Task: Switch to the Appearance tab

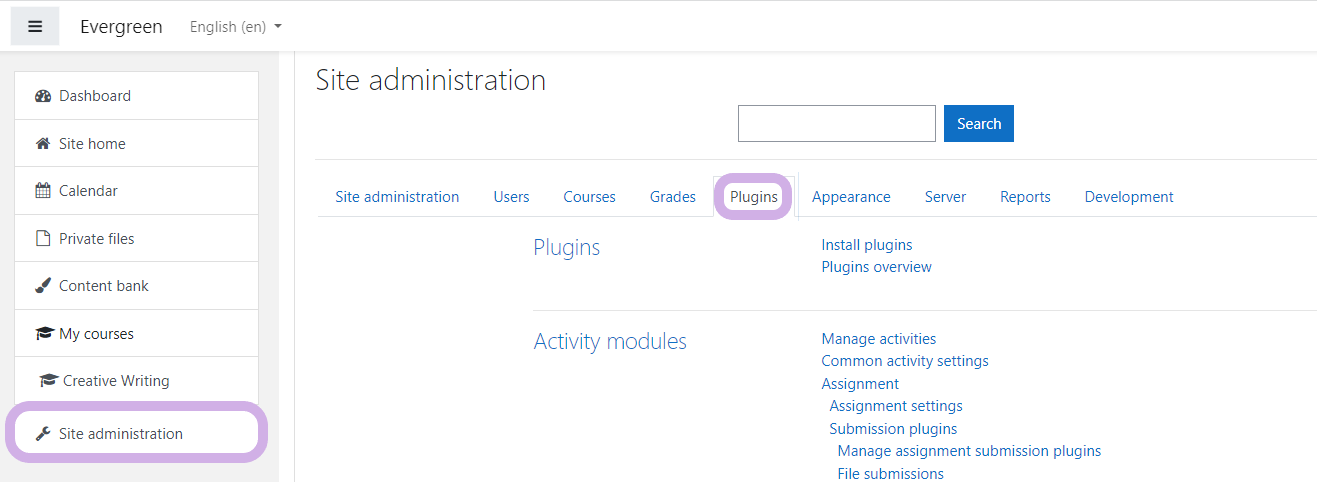Action: pyautogui.click(x=851, y=197)
